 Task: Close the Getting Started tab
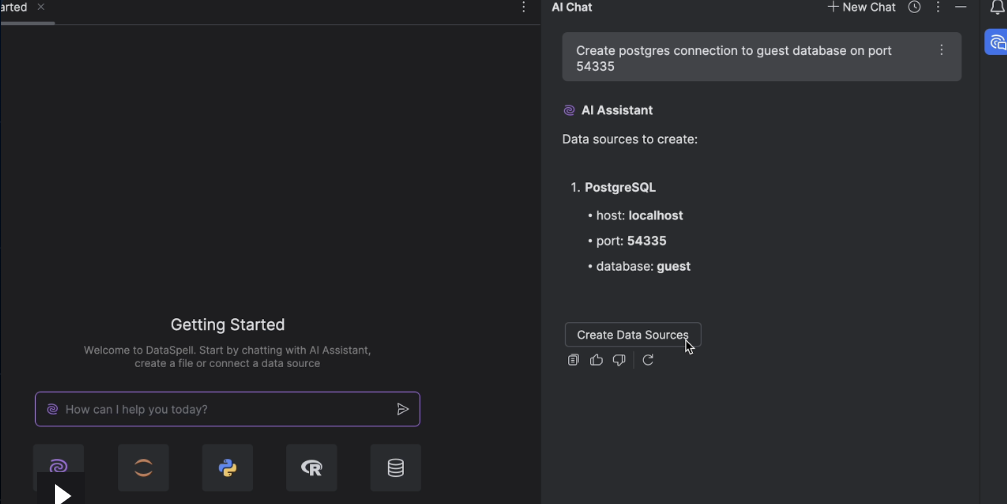tap(41, 7)
